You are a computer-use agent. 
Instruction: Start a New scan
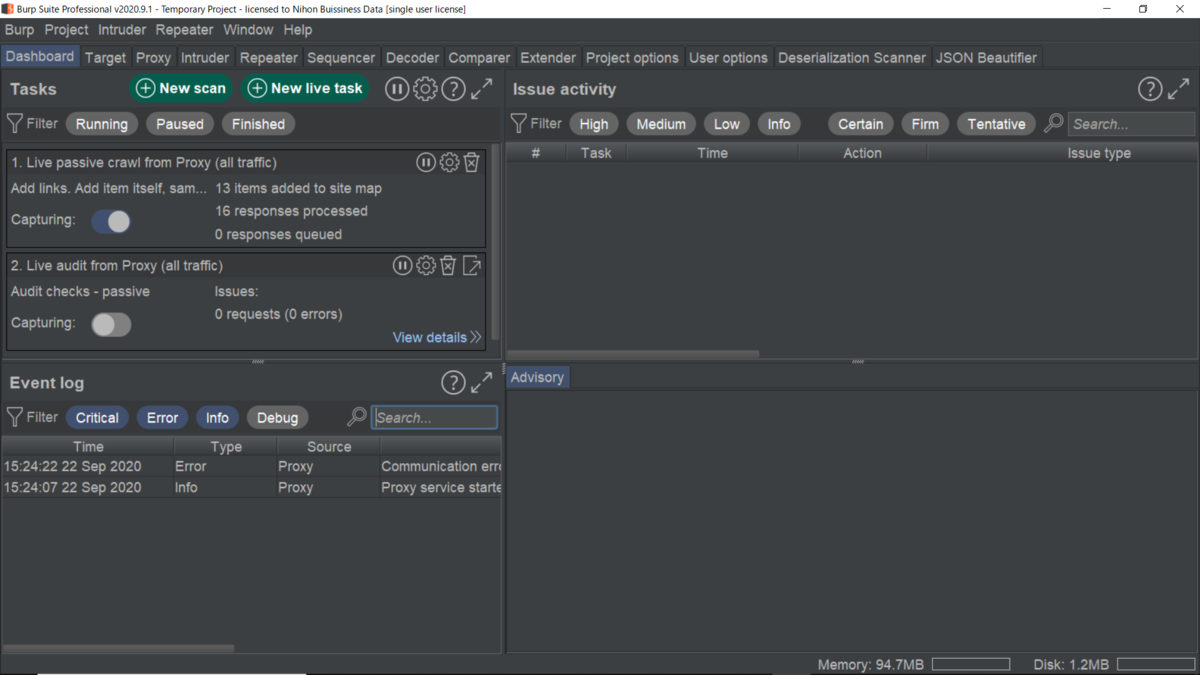(181, 88)
